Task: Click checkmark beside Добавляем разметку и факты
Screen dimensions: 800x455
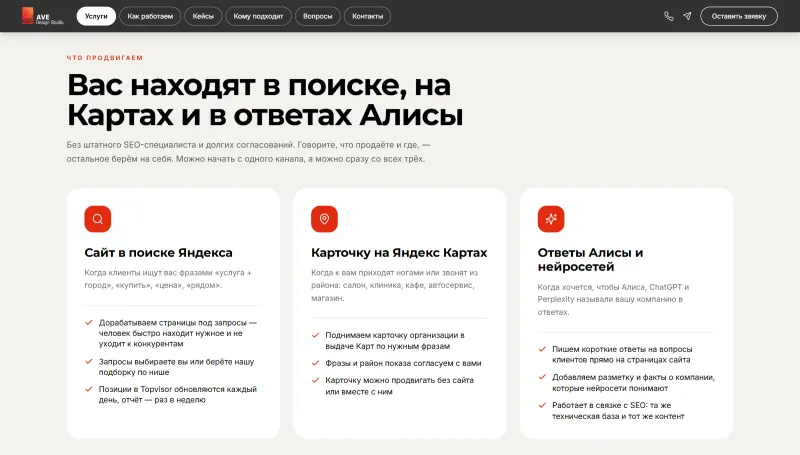Action: tap(542, 377)
